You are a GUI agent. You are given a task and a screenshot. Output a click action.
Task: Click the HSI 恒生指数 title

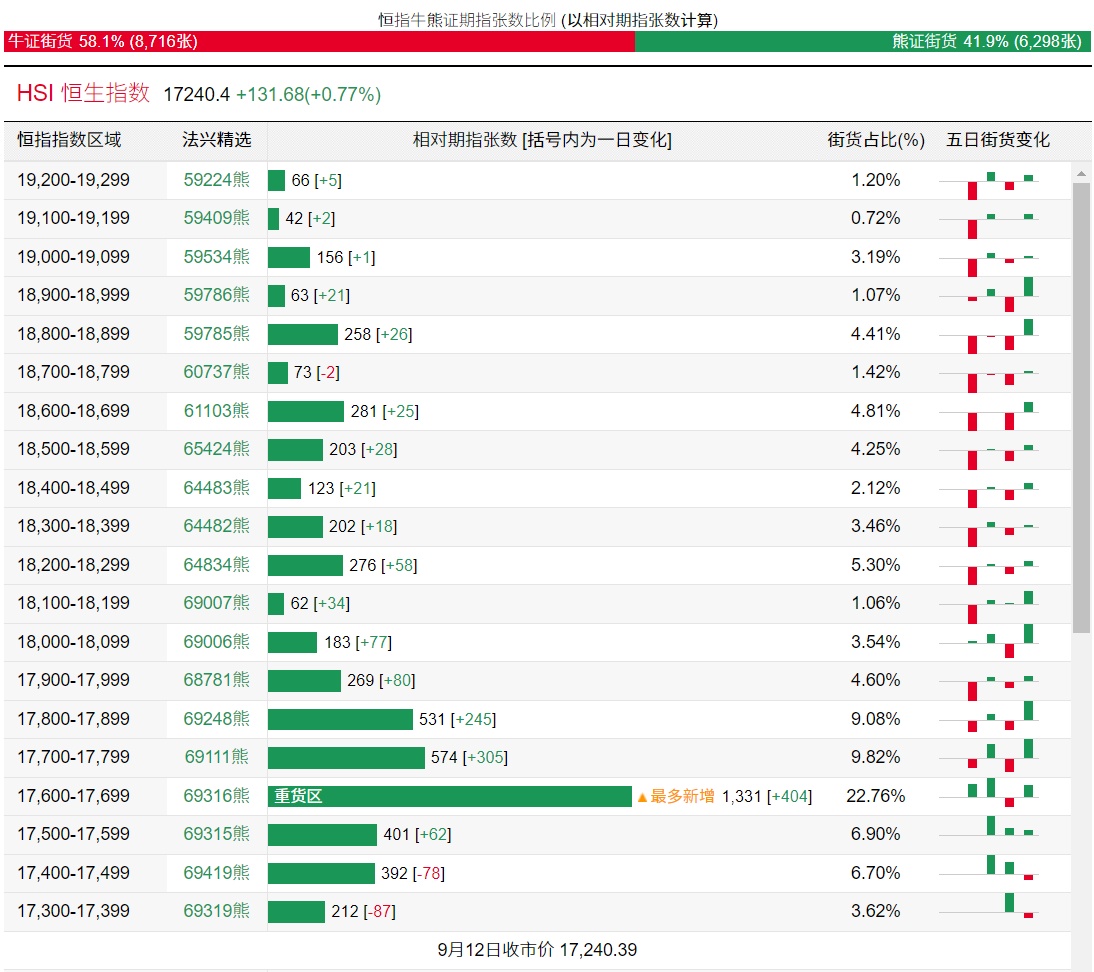(x=83, y=94)
